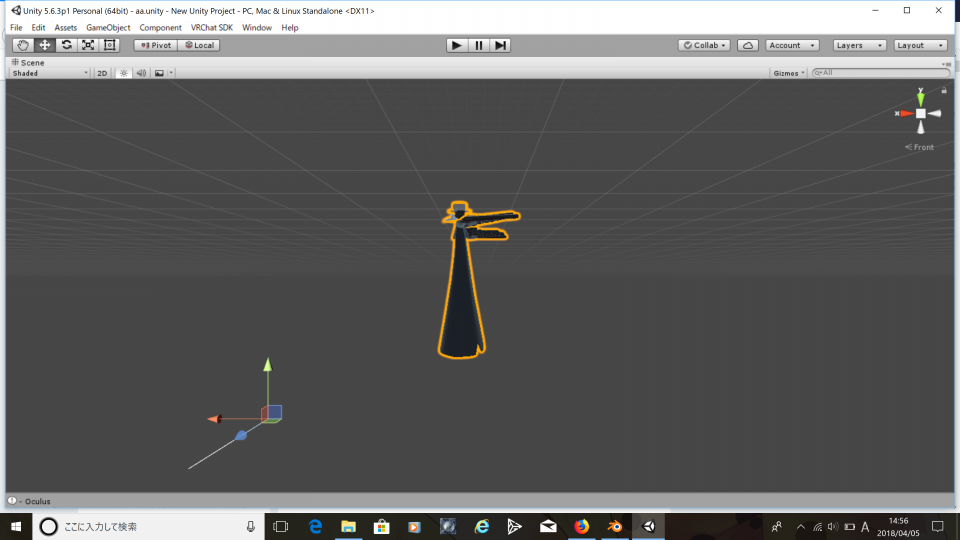Select the Rect transform tool
The height and width of the screenshot is (540, 960).
pos(110,45)
